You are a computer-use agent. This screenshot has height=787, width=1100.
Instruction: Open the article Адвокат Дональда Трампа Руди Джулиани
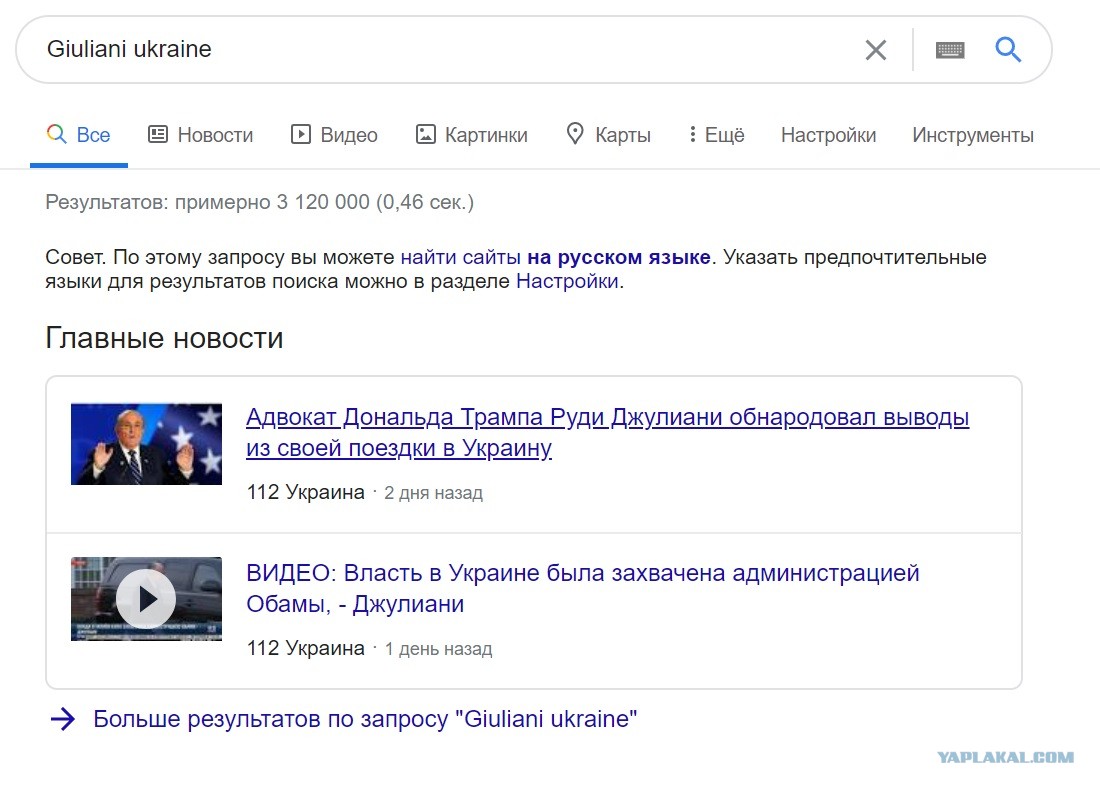(x=608, y=432)
